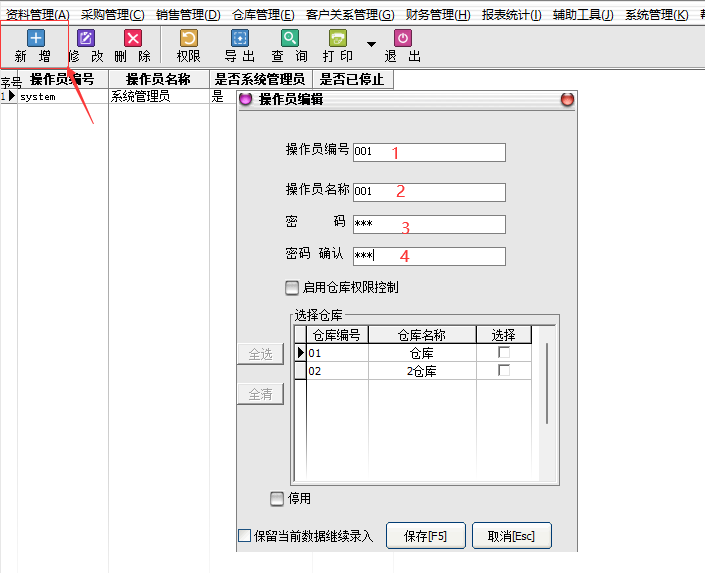Open the 资料管理(A) menu
705x573 pixels.
37,15
